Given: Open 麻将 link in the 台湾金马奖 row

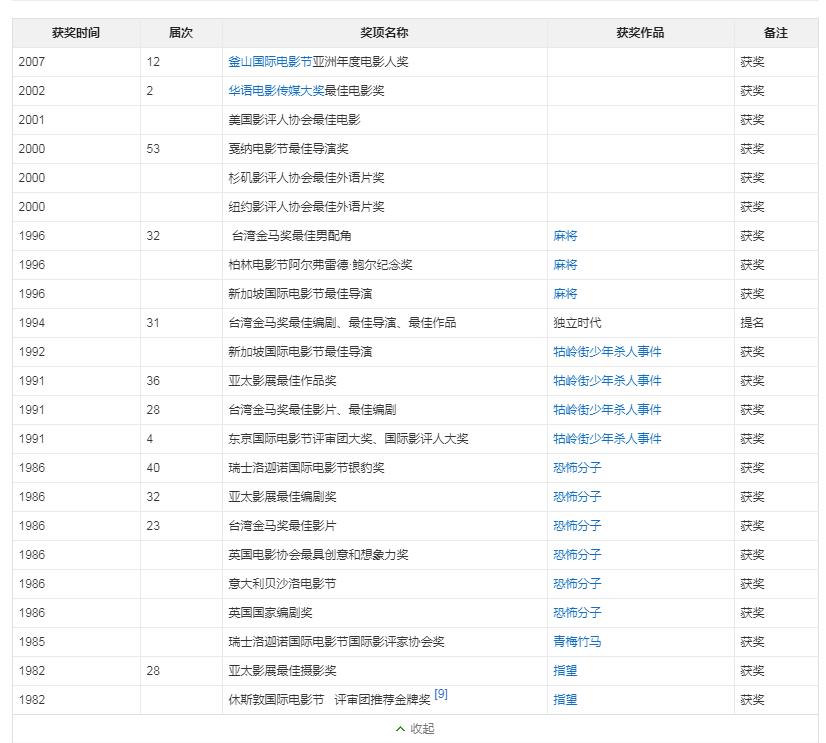Looking at the screenshot, I should tap(566, 236).
